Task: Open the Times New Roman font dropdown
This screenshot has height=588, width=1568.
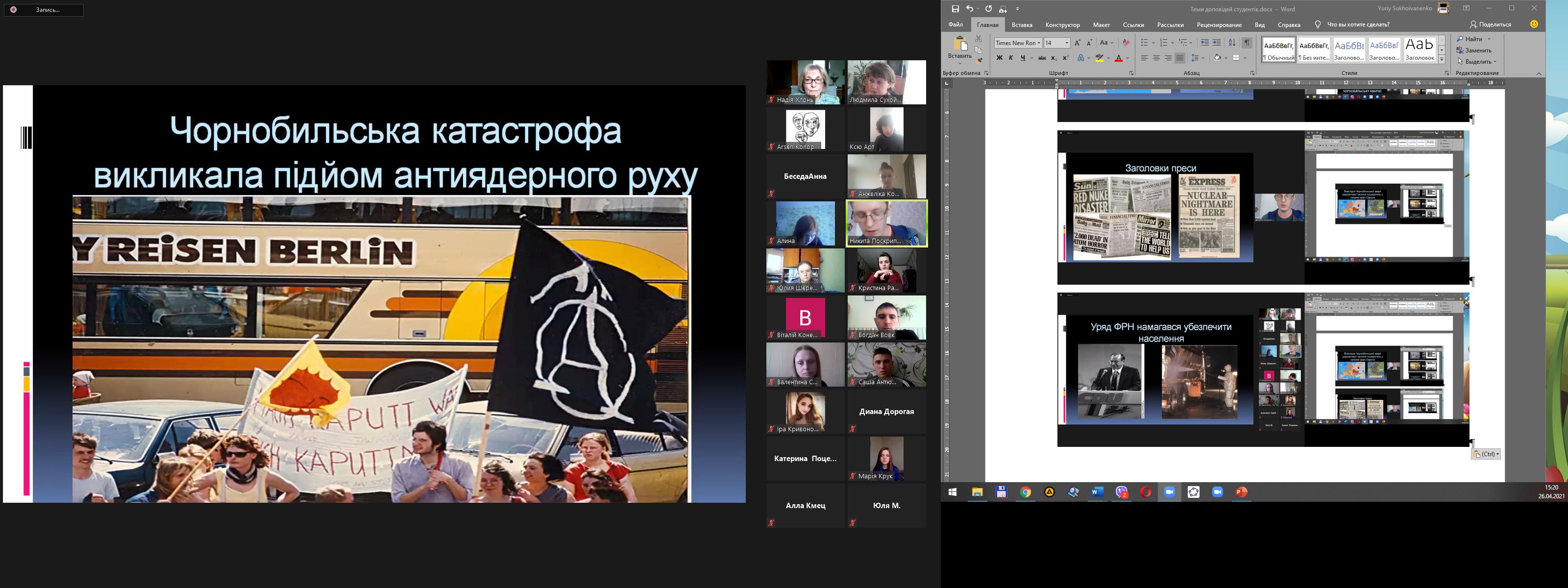Action: pos(1039,43)
